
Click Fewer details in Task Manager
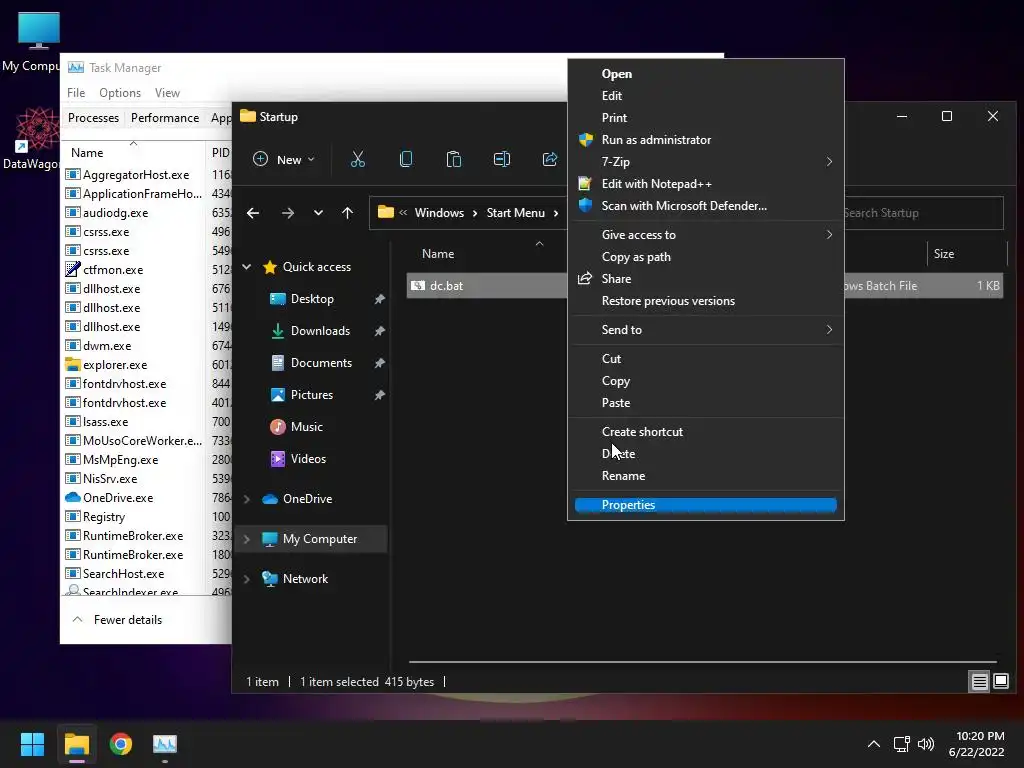coord(118,620)
